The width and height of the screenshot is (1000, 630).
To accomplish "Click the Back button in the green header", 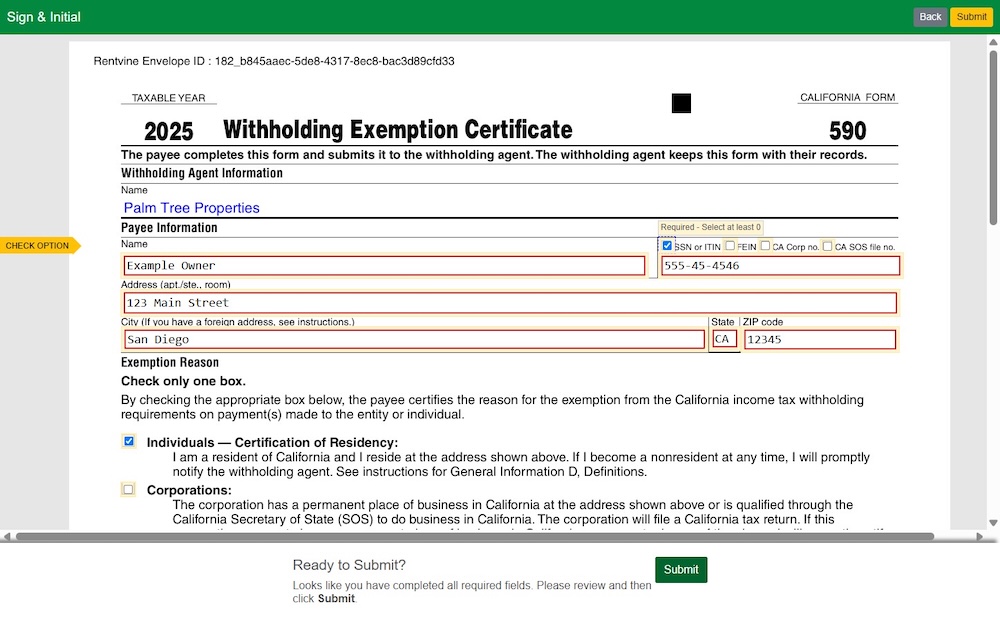I will tap(930, 17).
